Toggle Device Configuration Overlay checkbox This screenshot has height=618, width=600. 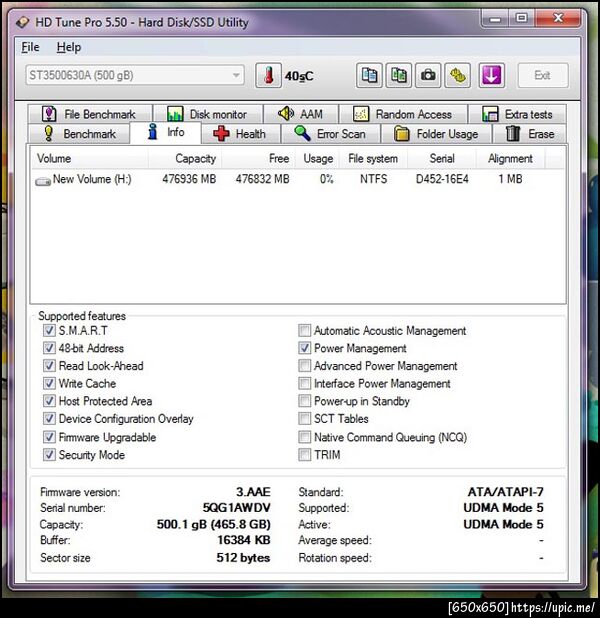point(49,419)
